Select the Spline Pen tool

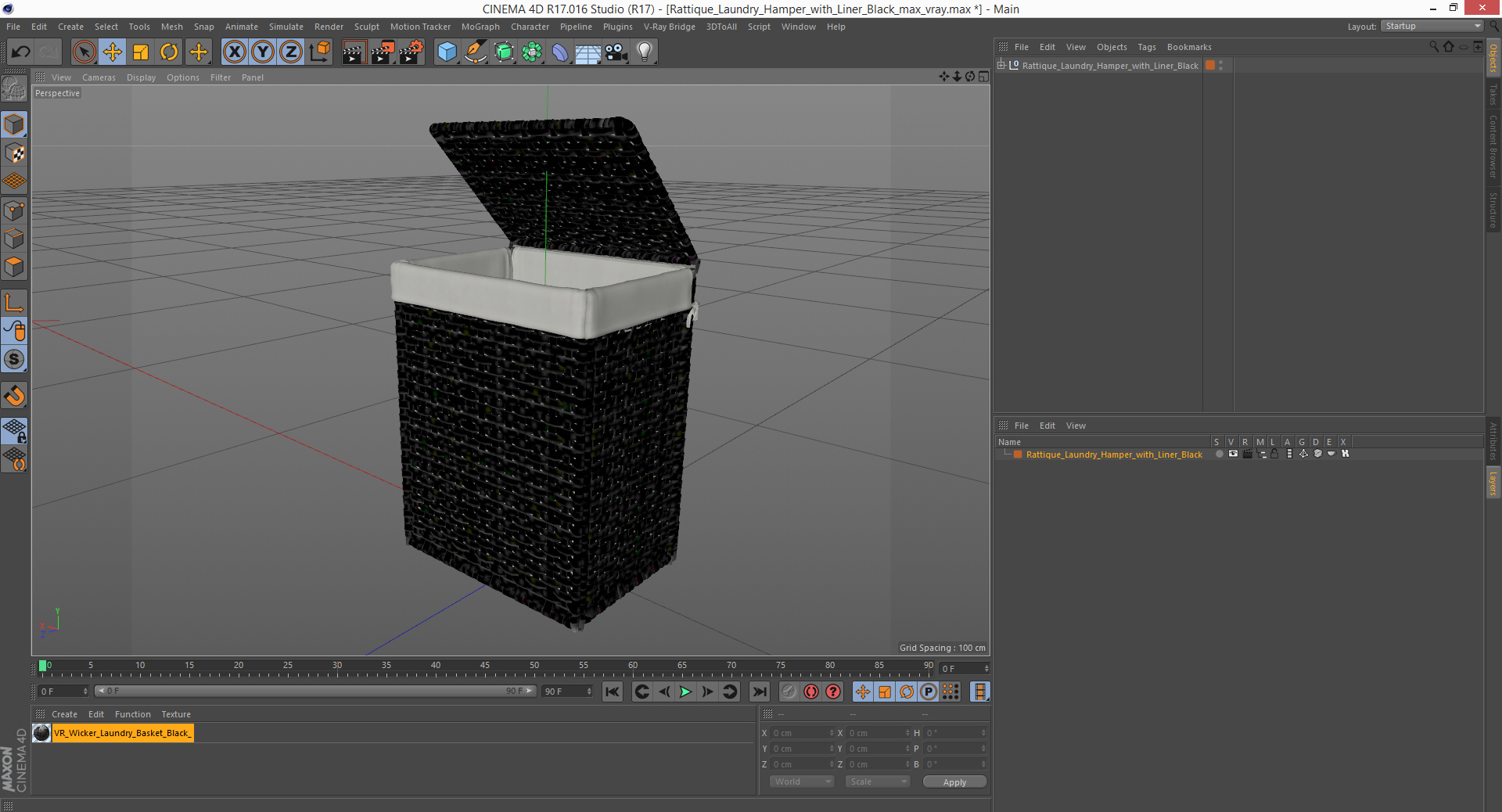pos(475,52)
